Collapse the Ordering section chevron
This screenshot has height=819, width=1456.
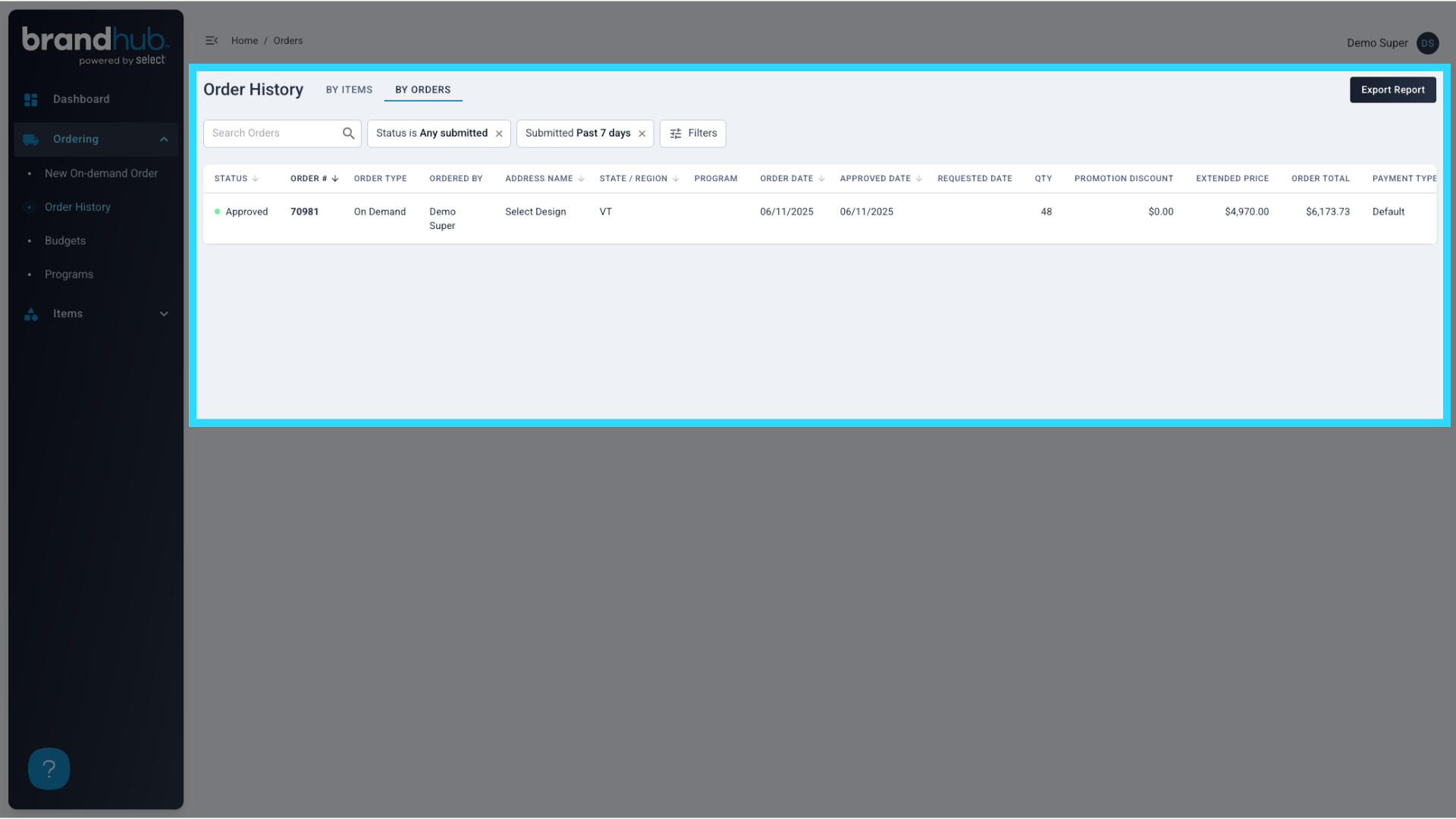point(164,140)
